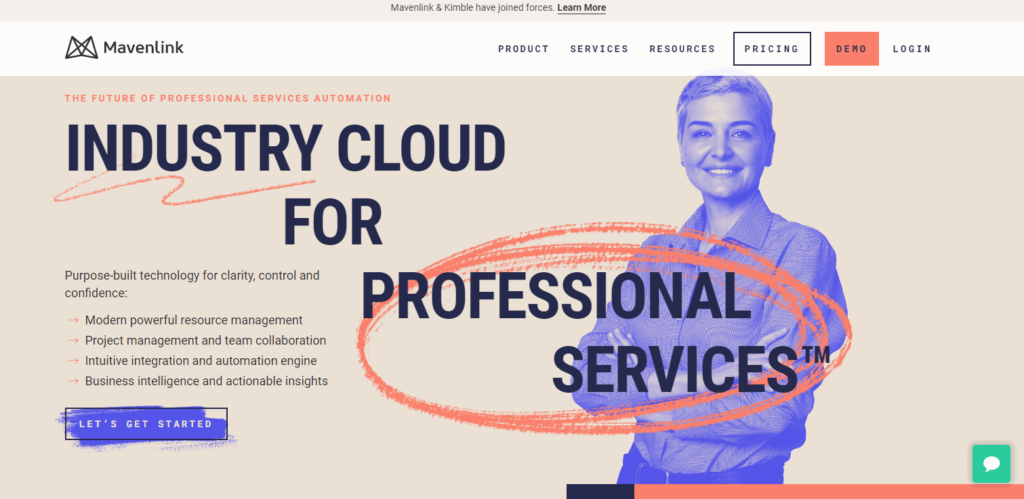The height and width of the screenshot is (499, 1024).
Task: Click arrow beside Intuitive integration and automation engine
Action: point(73,361)
